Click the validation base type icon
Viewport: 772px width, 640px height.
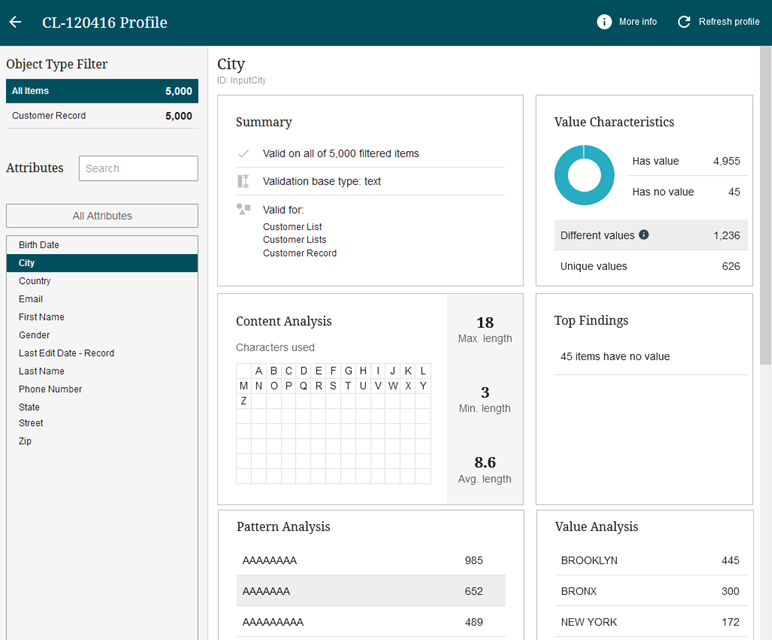click(x=243, y=181)
